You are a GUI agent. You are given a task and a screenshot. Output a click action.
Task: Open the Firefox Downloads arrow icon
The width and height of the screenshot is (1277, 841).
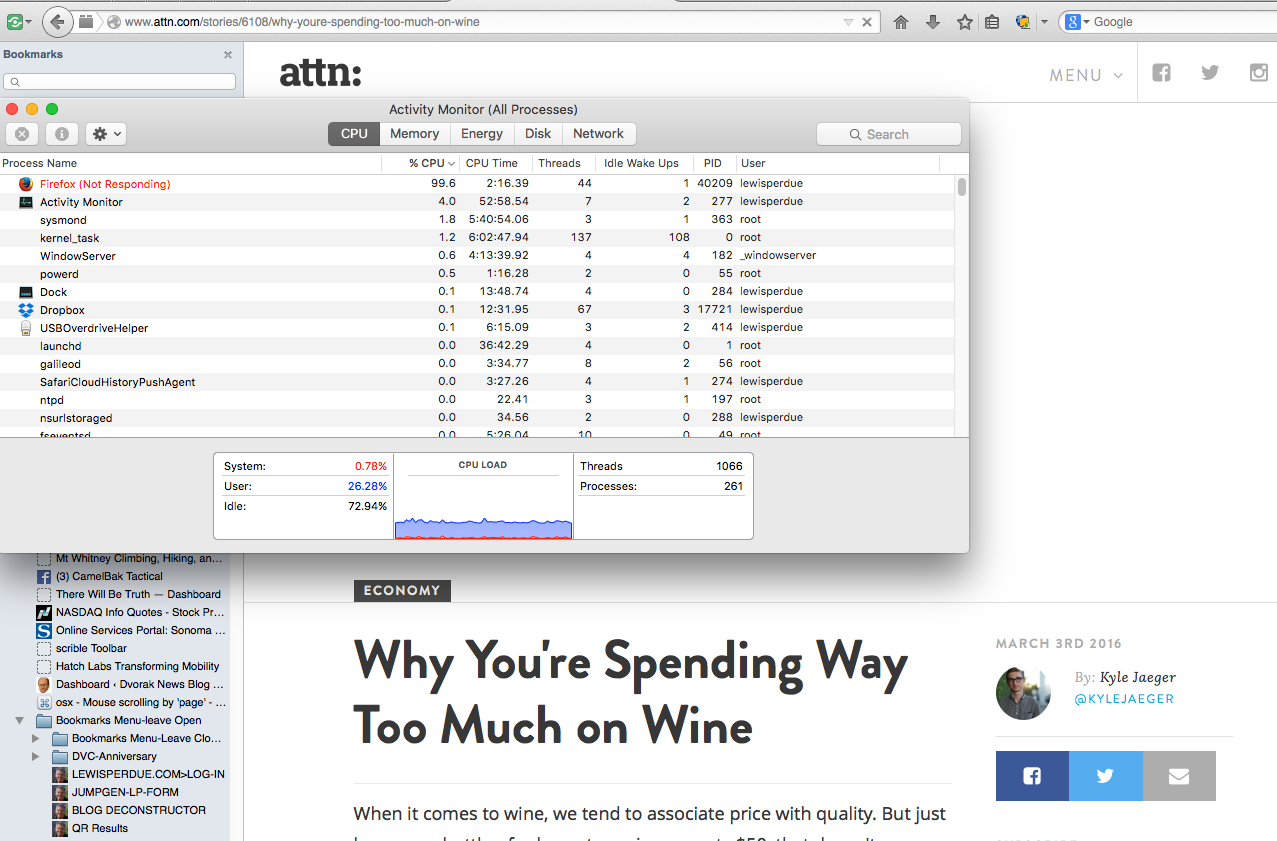pyautogui.click(x=933, y=22)
